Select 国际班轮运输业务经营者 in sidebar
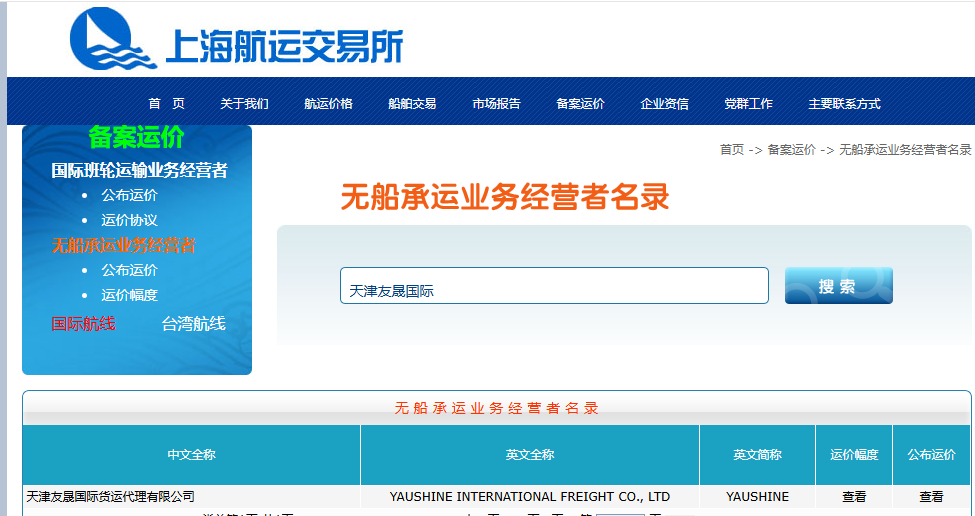Screen dimensions: 975x516 click(139, 170)
